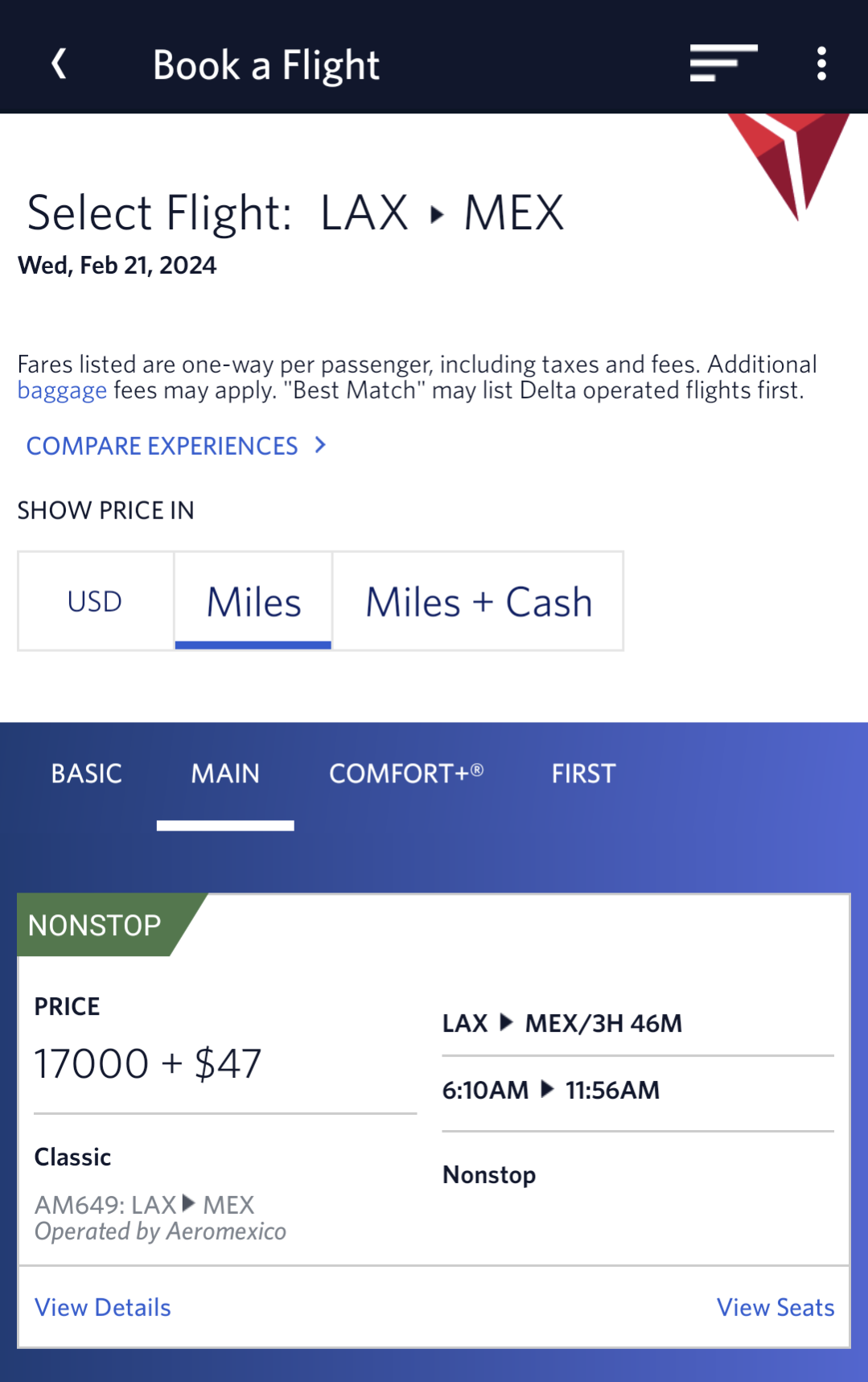Screen dimensions: 868x1382
Task: Select the 17000 + $47 price
Action: pos(148,1063)
